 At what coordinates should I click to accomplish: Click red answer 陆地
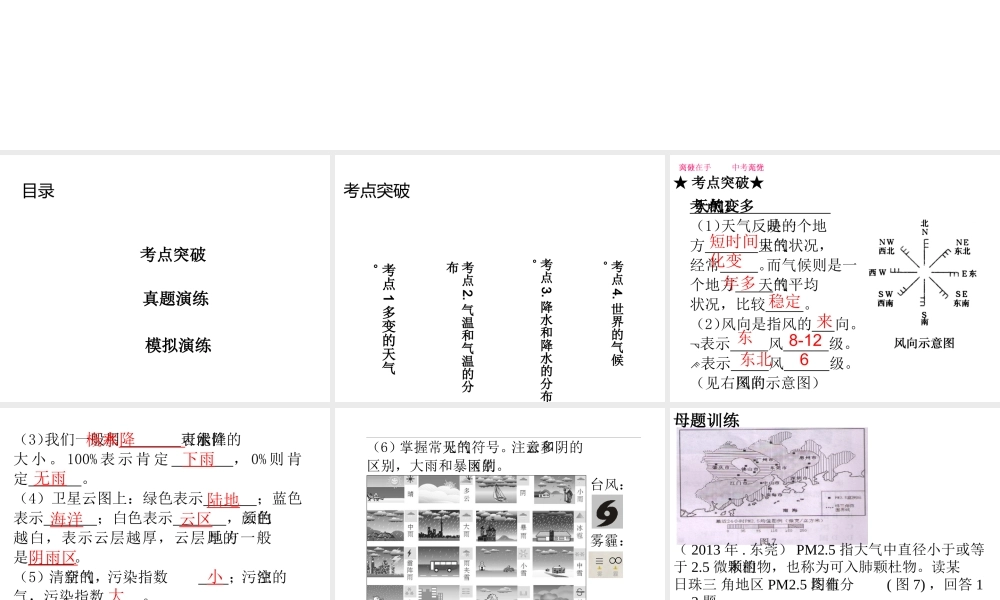223,499
